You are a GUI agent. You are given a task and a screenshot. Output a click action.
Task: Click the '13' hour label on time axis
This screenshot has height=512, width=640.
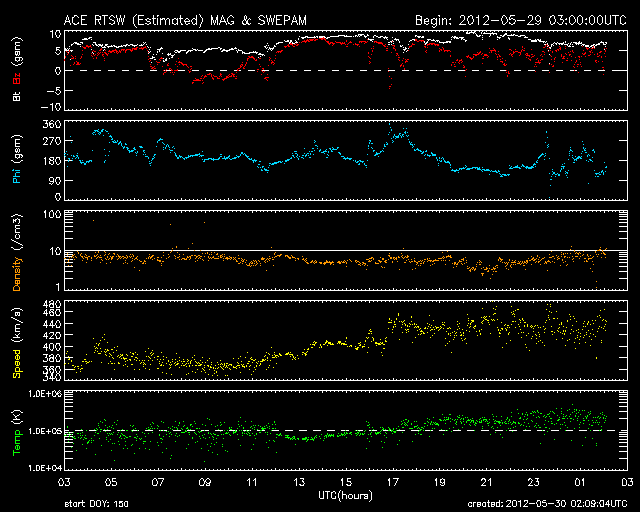pyautogui.click(x=299, y=483)
